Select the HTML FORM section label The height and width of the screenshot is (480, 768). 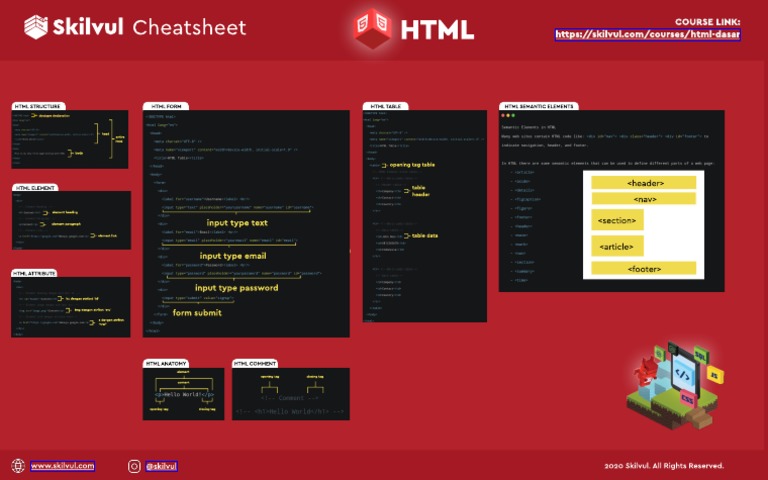click(x=166, y=106)
